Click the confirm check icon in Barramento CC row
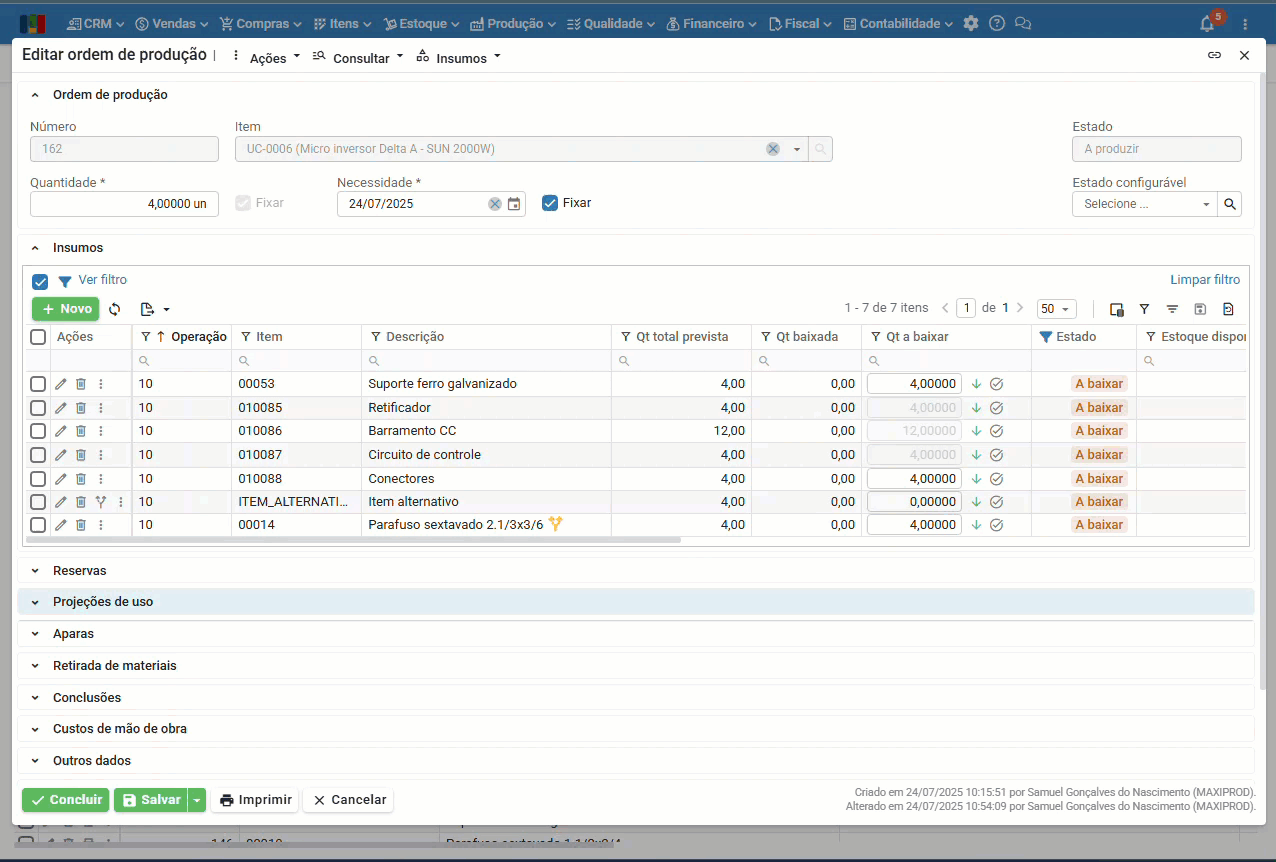The image size is (1276, 862). (997, 431)
